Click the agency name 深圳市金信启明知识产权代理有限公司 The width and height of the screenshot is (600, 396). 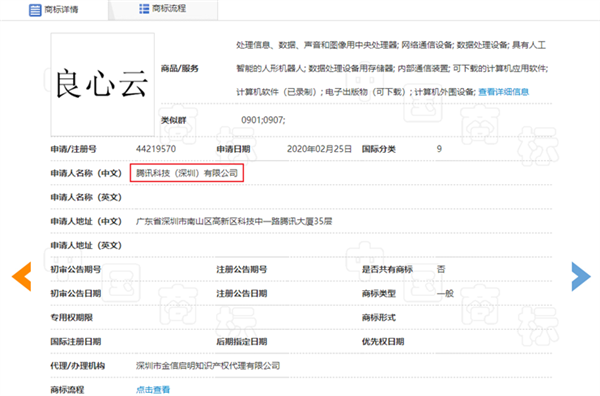click(208, 366)
